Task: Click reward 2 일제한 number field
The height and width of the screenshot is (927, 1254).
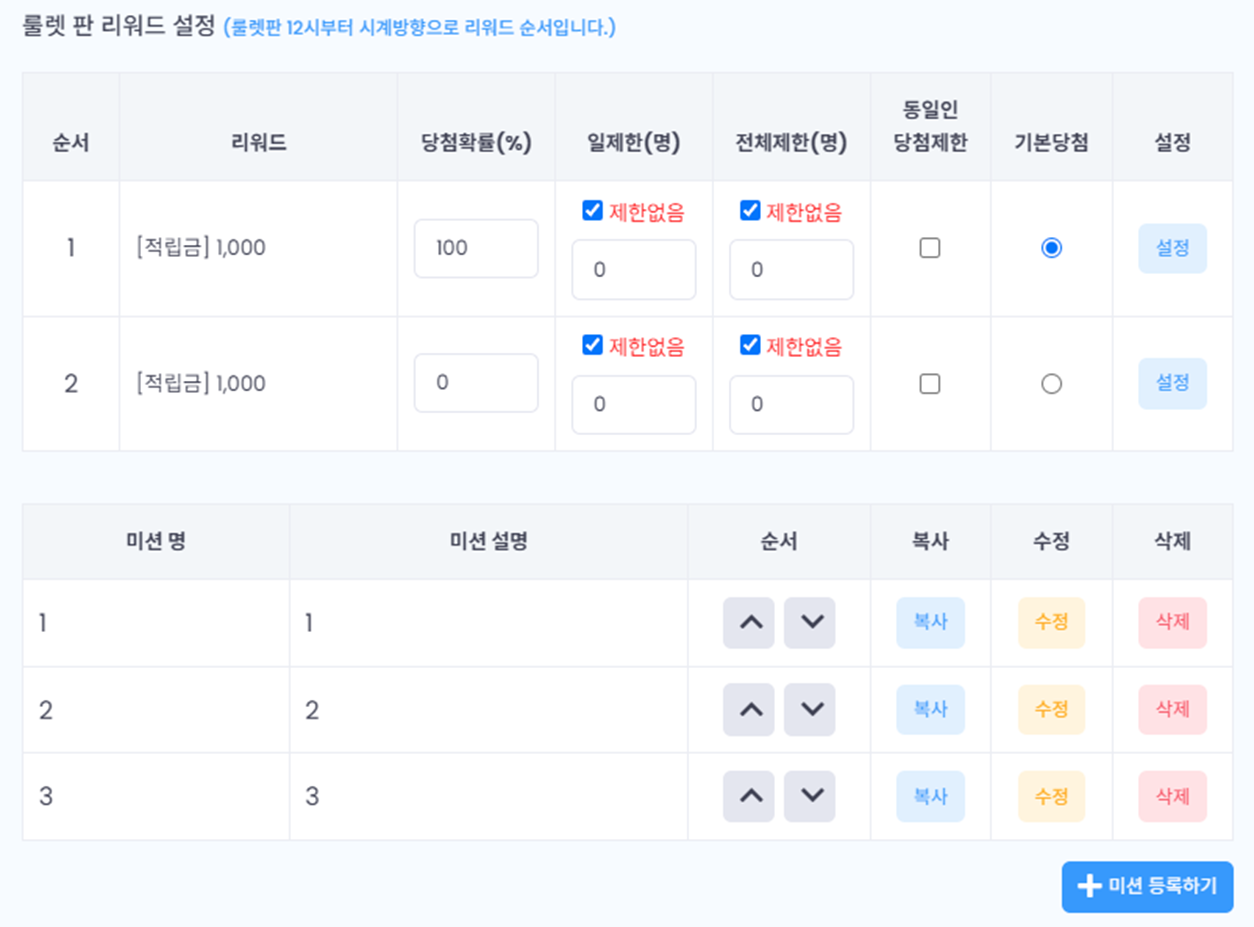Action: (633, 404)
